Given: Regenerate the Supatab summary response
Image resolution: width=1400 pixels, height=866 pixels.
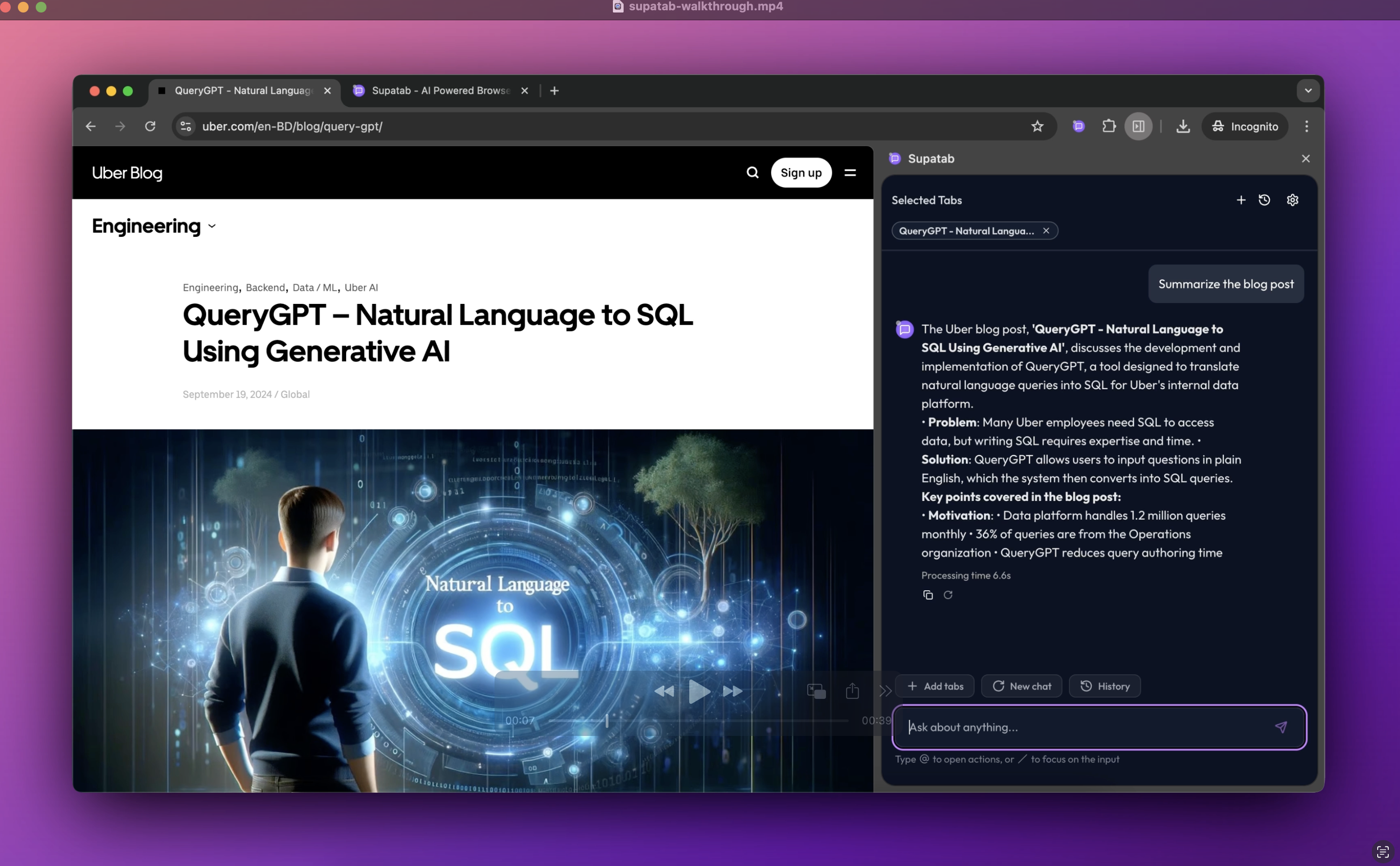Looking at the screenshot, I should (947, 595).
